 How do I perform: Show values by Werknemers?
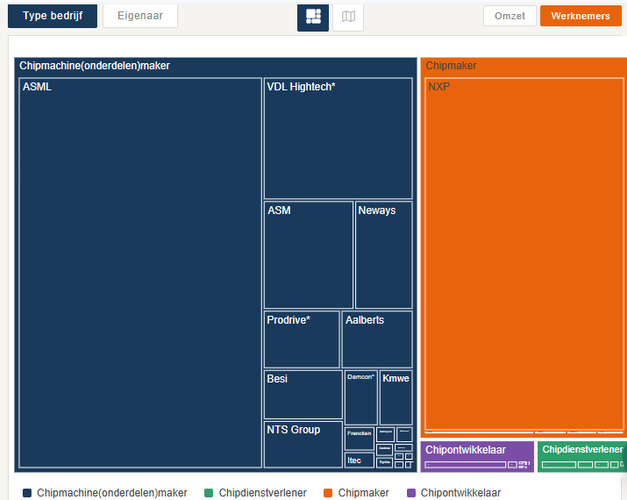[581, 16]
